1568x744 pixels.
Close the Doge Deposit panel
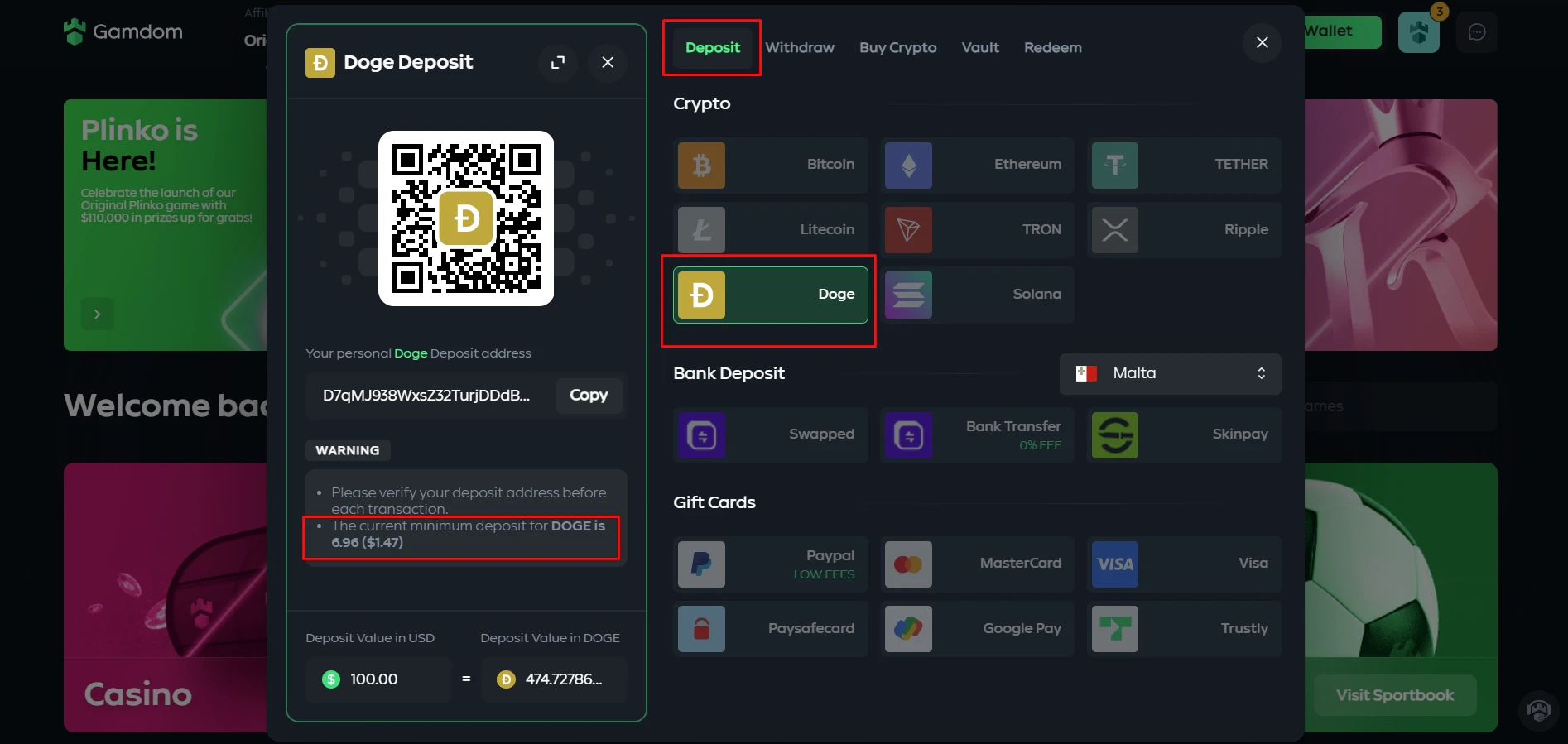tap(608, 62)
